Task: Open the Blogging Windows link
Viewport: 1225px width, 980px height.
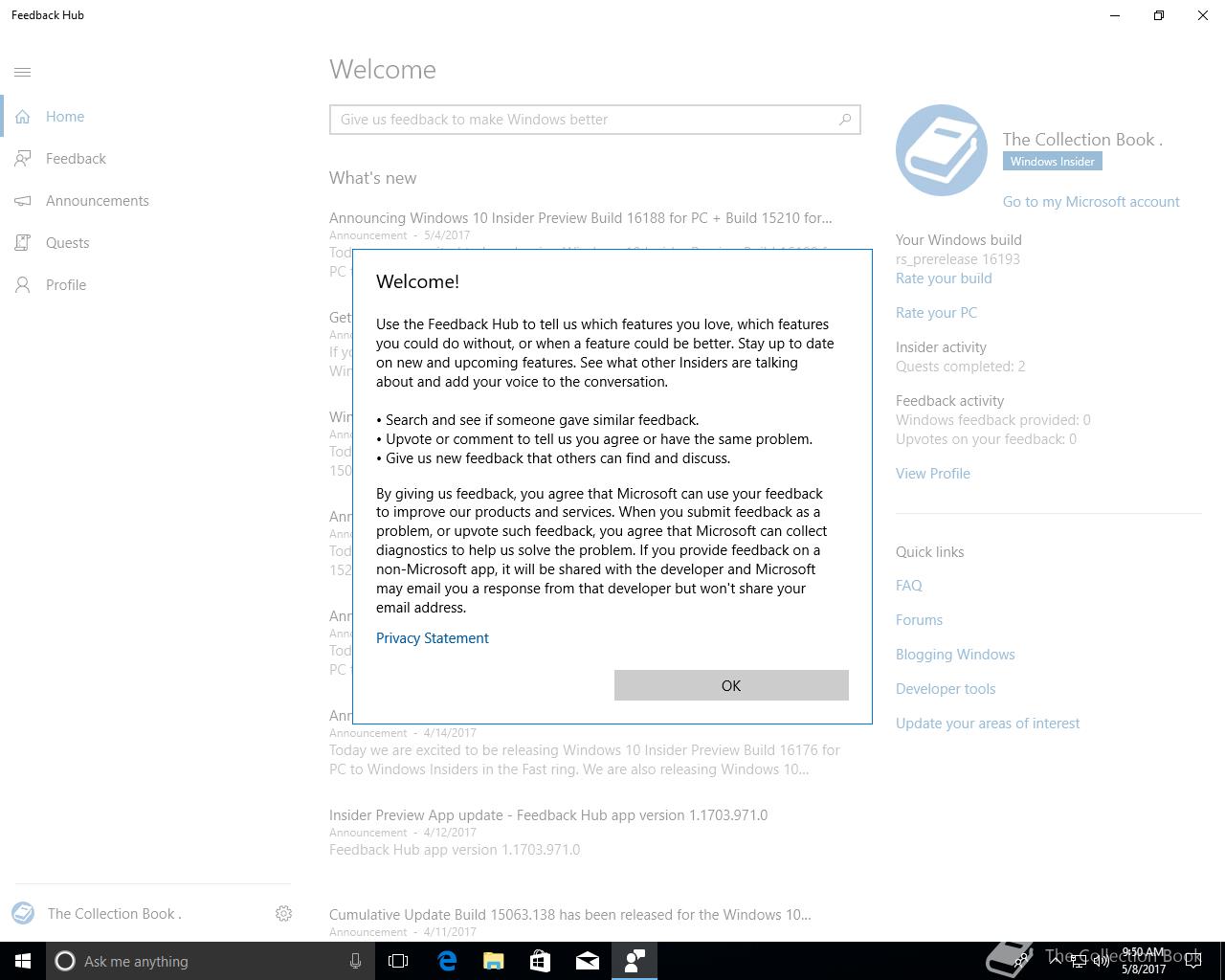Action: pos(955,655)
